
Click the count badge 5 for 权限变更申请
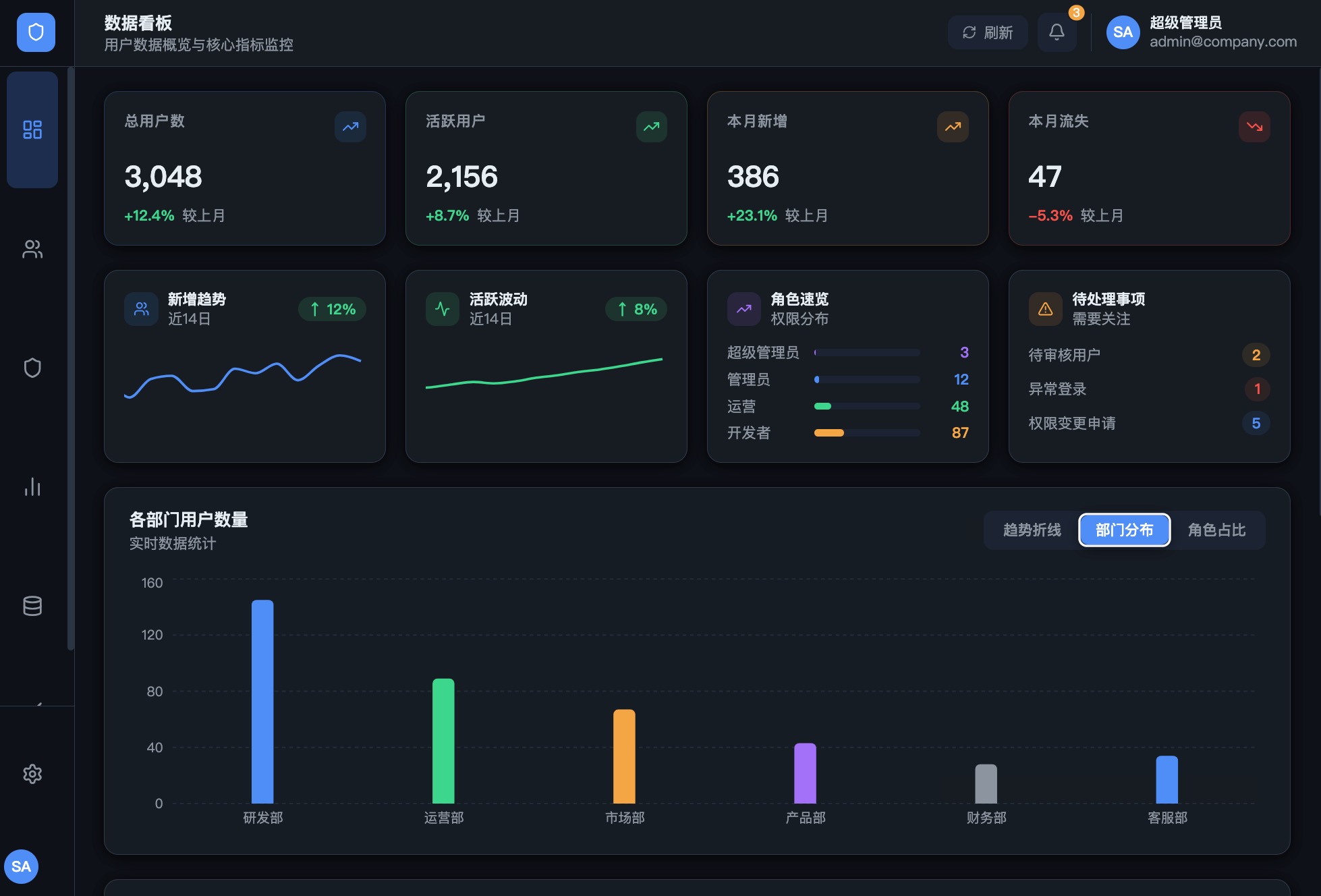[x=1256, y=423]
